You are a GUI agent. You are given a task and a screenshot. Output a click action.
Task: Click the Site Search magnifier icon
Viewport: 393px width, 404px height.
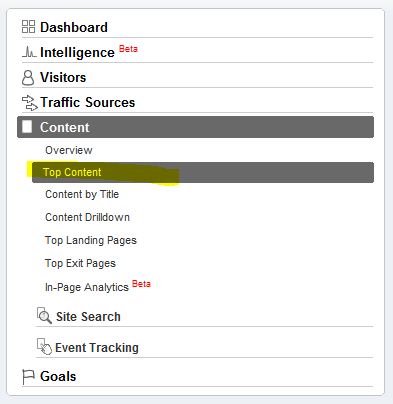pos(44,315)
